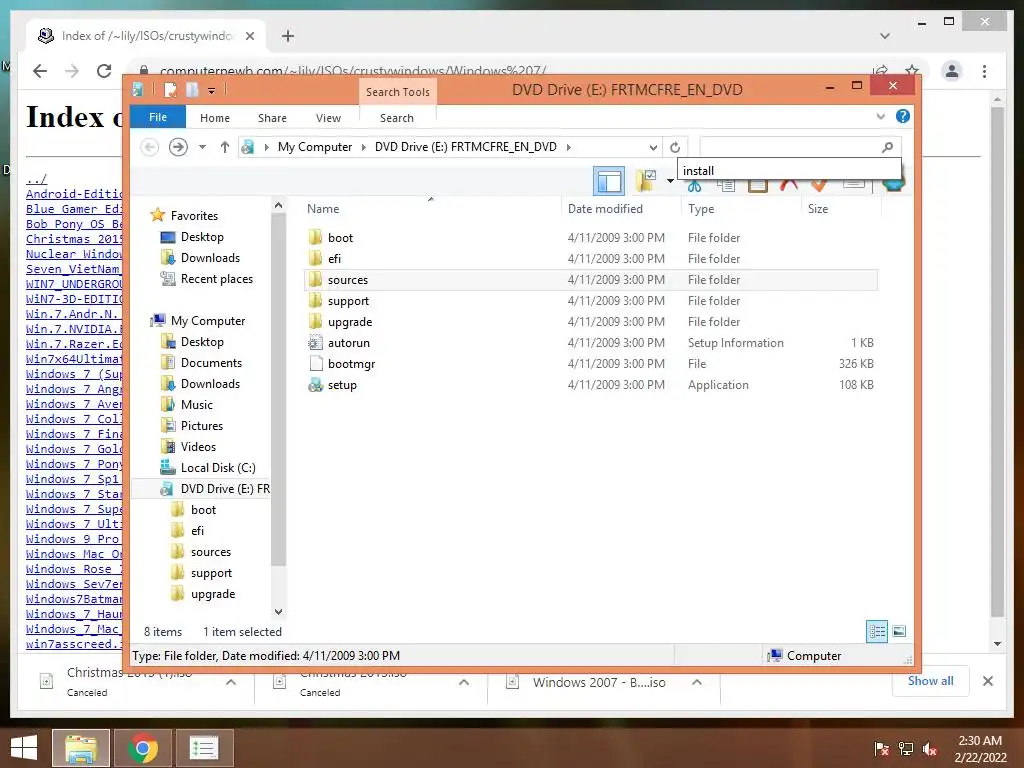
Task: Sort files by Type column header
Action: pyautogui.click(x=701, y=209)
